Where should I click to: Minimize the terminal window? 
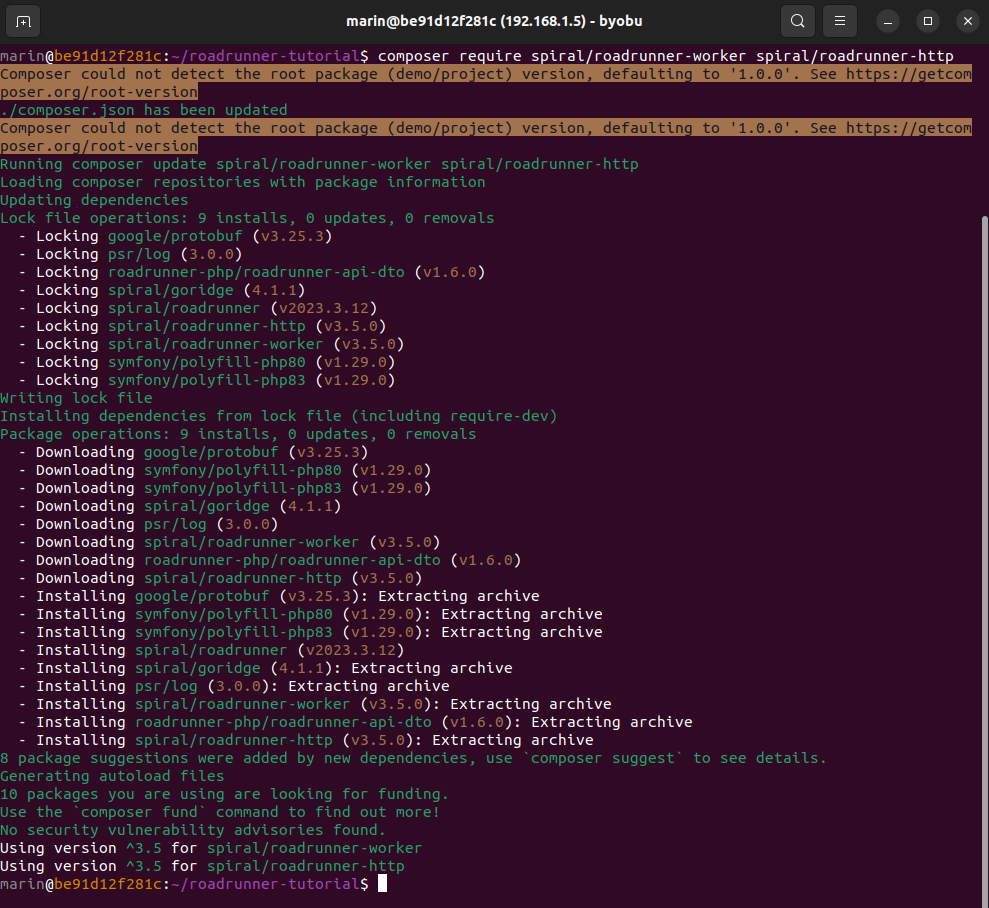coord(887,21)
